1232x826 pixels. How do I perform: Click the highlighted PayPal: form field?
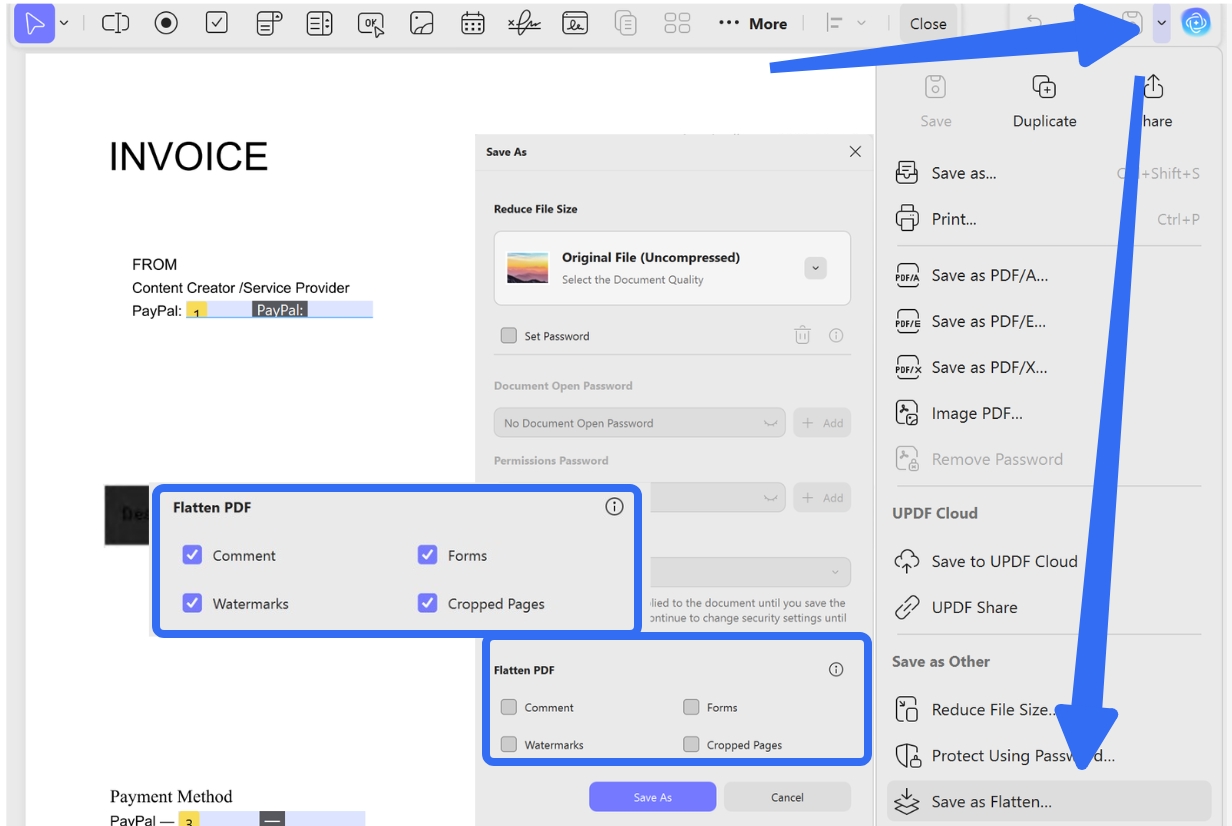[x=279, y=310]
